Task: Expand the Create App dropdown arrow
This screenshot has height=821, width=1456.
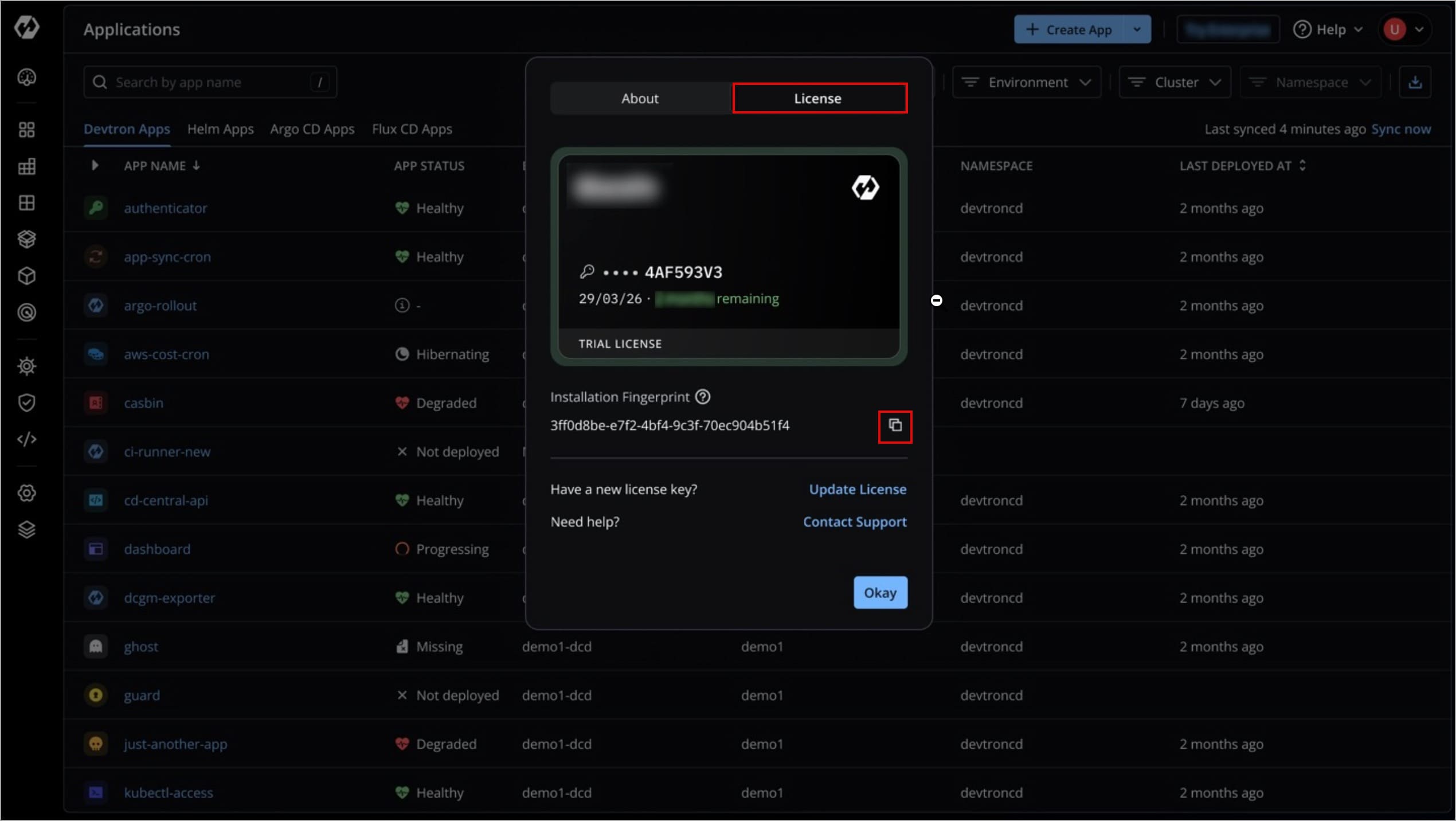Action: [x=1137, y=30]
